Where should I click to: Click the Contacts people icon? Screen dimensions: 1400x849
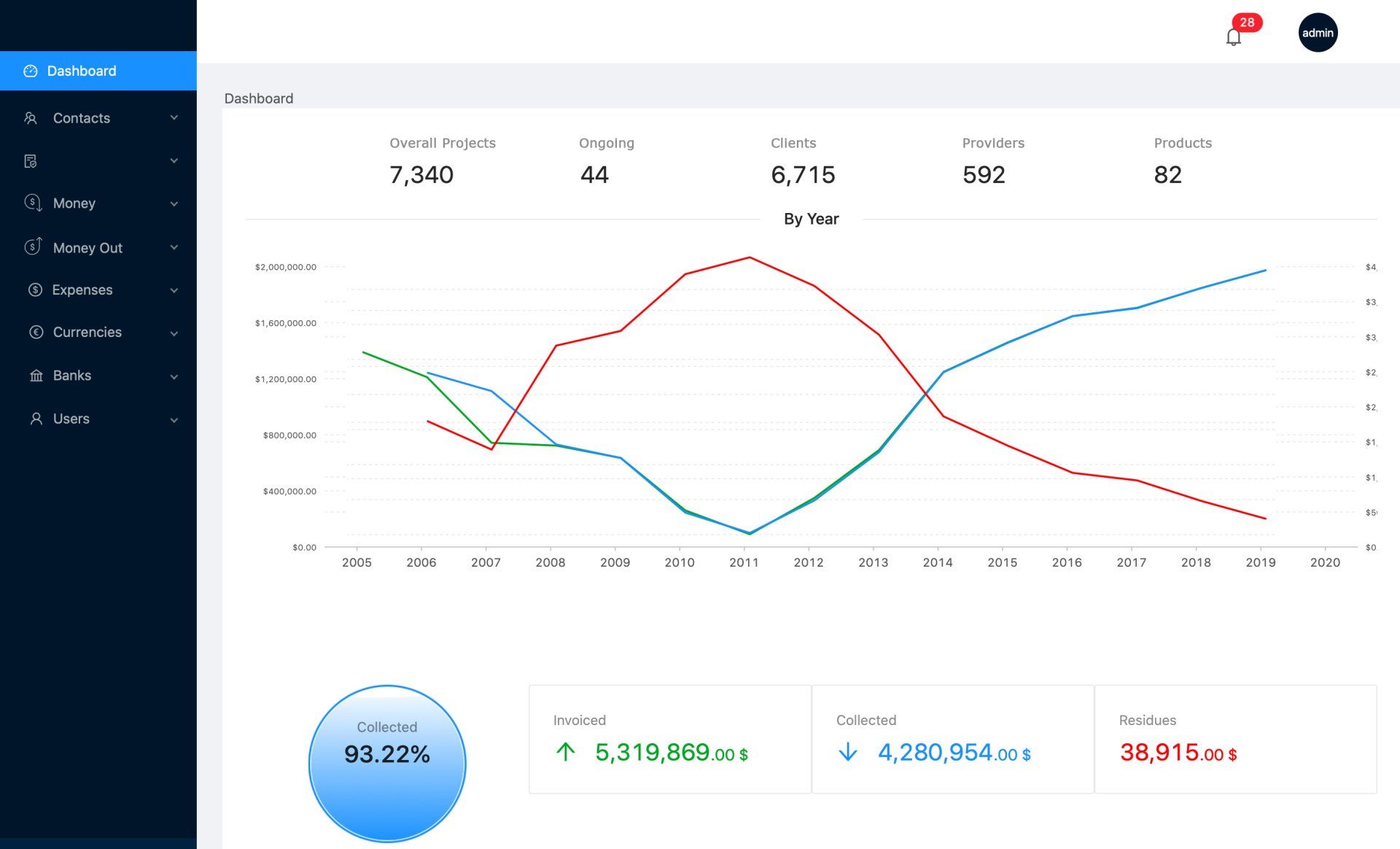[31, 118]
